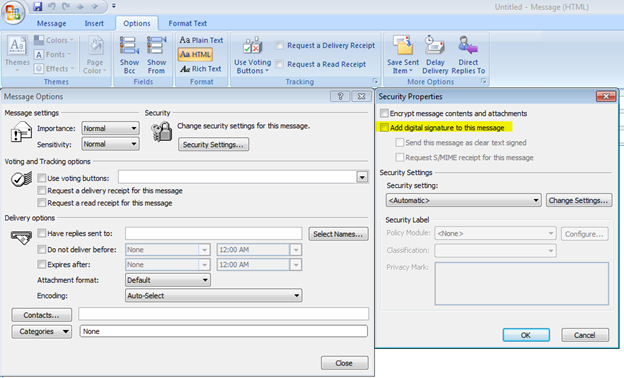This screenshot has height=378, width=624.
Task: Check Request a delivery receipt for this message
Action: click(41, 191)
